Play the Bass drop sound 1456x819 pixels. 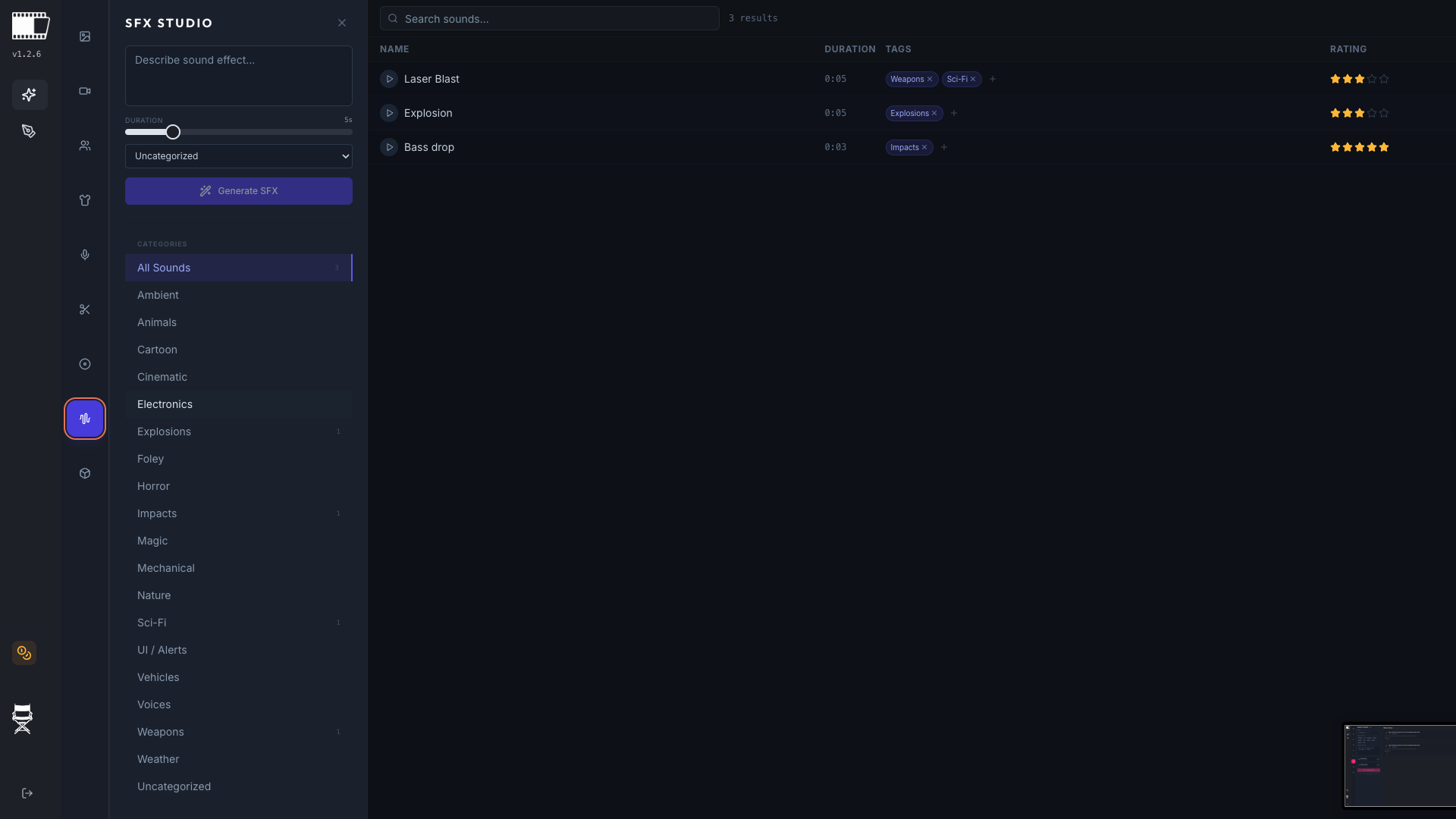[389, 147]
